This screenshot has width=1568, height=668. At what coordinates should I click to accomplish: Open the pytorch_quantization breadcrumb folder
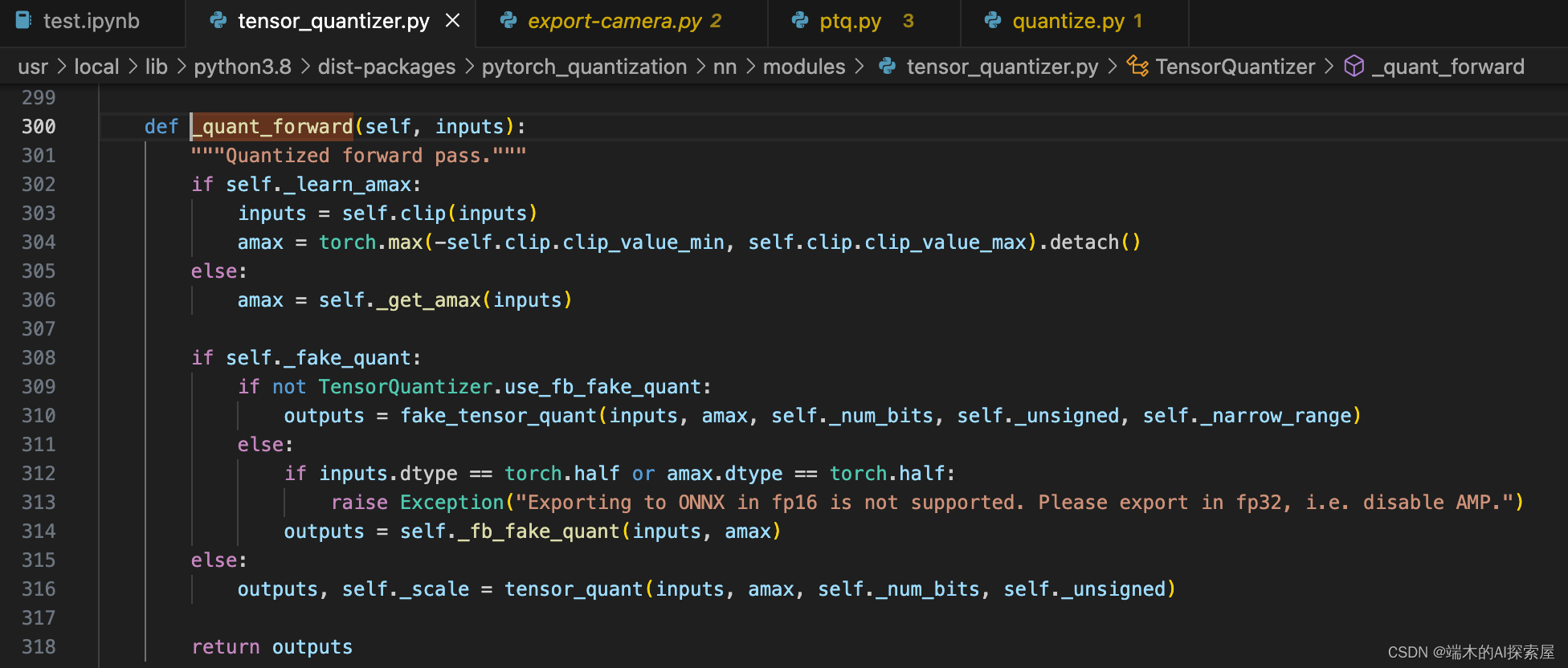[584, 67]
